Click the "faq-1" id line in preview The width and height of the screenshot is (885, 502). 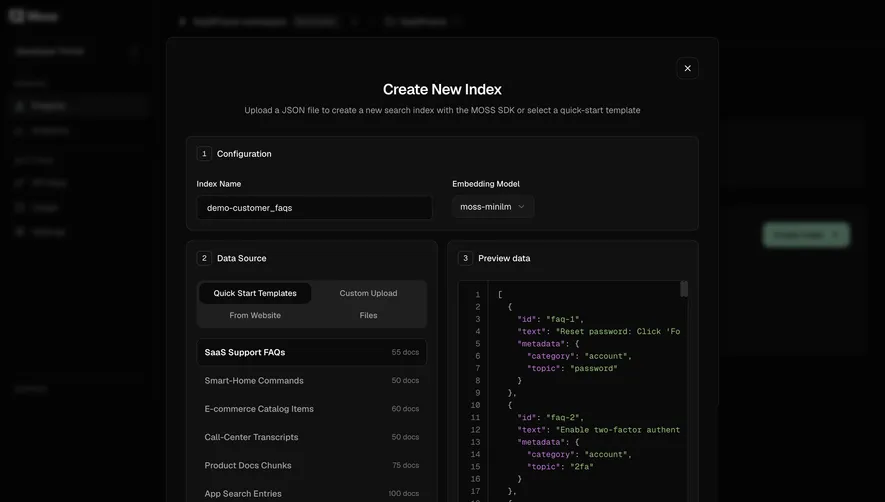pos(550,319)
